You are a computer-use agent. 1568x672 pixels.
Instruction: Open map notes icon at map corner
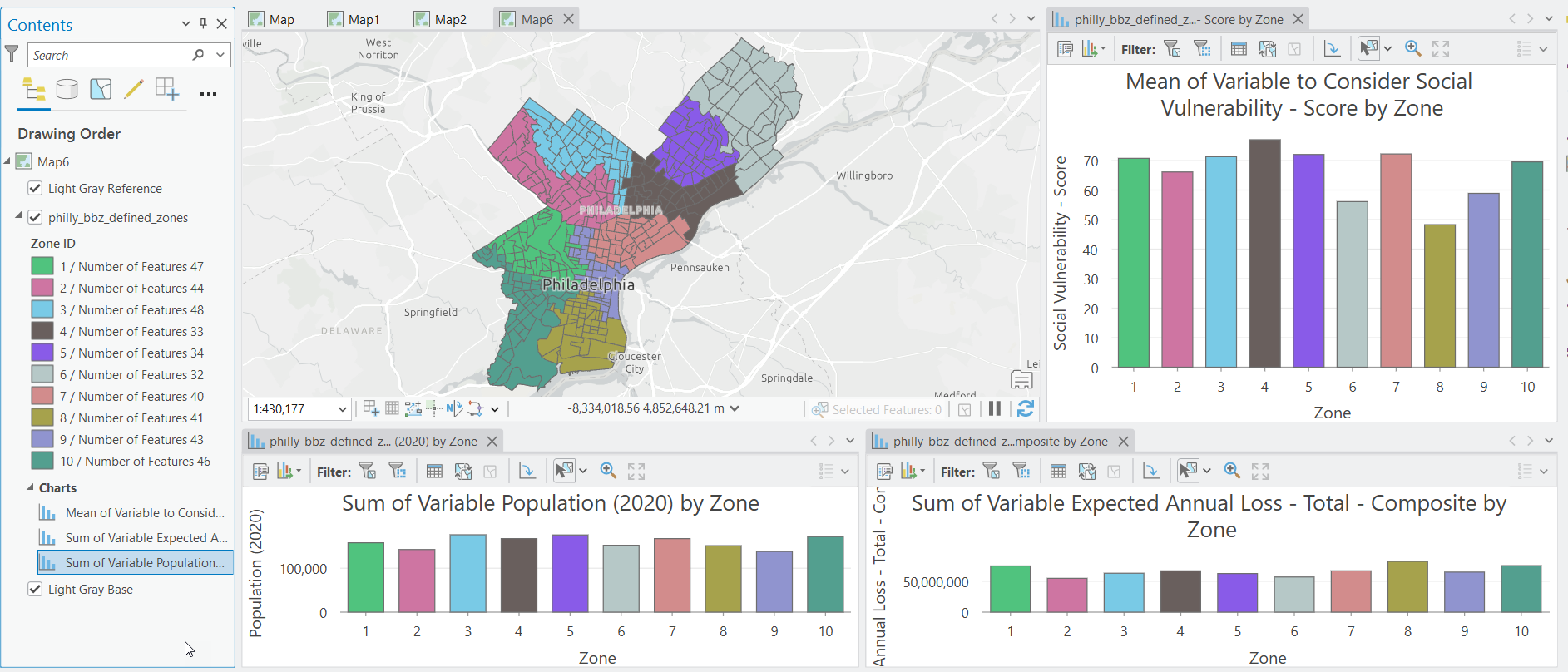1021,380
